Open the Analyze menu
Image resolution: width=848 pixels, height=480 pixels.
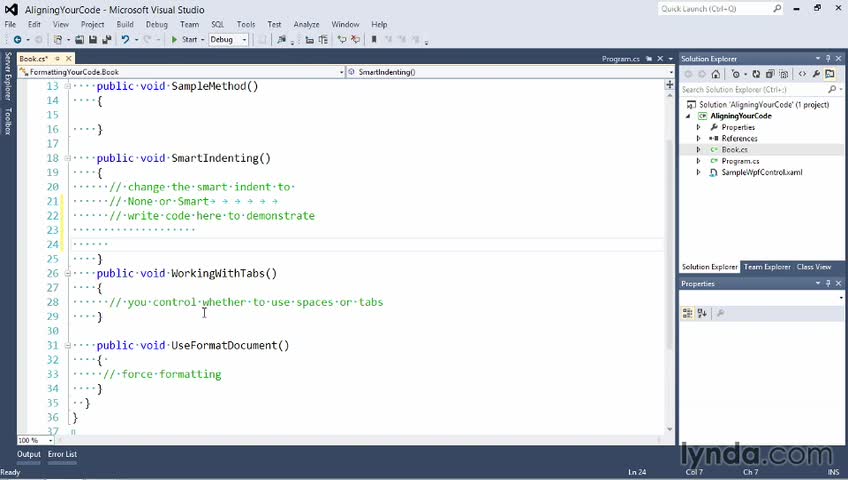(307, 24)
